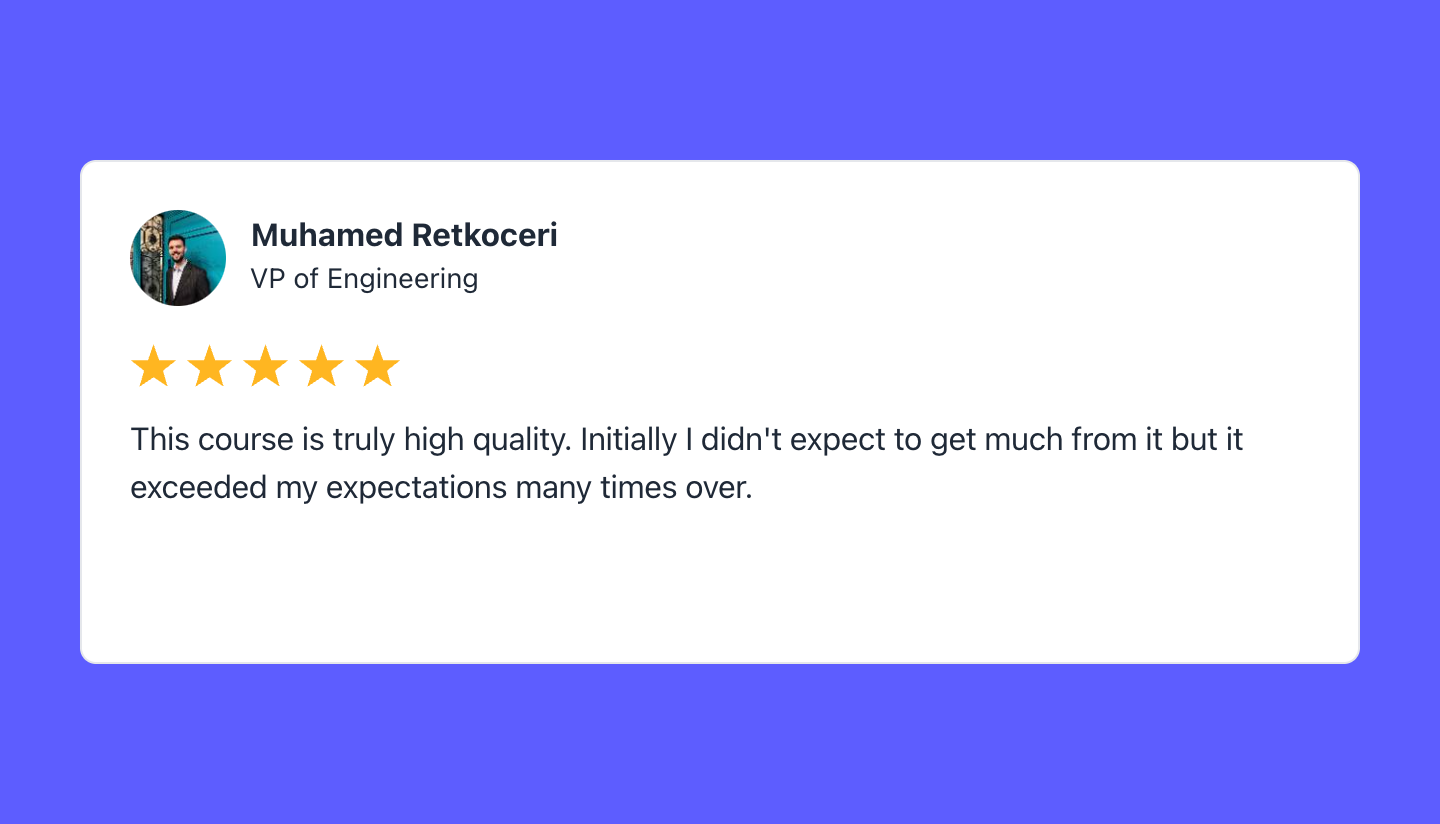Click the purple background below the testimonial card
Image resolution: width=1440 pixels, height=824 pixels.
[x=720, y=745]
